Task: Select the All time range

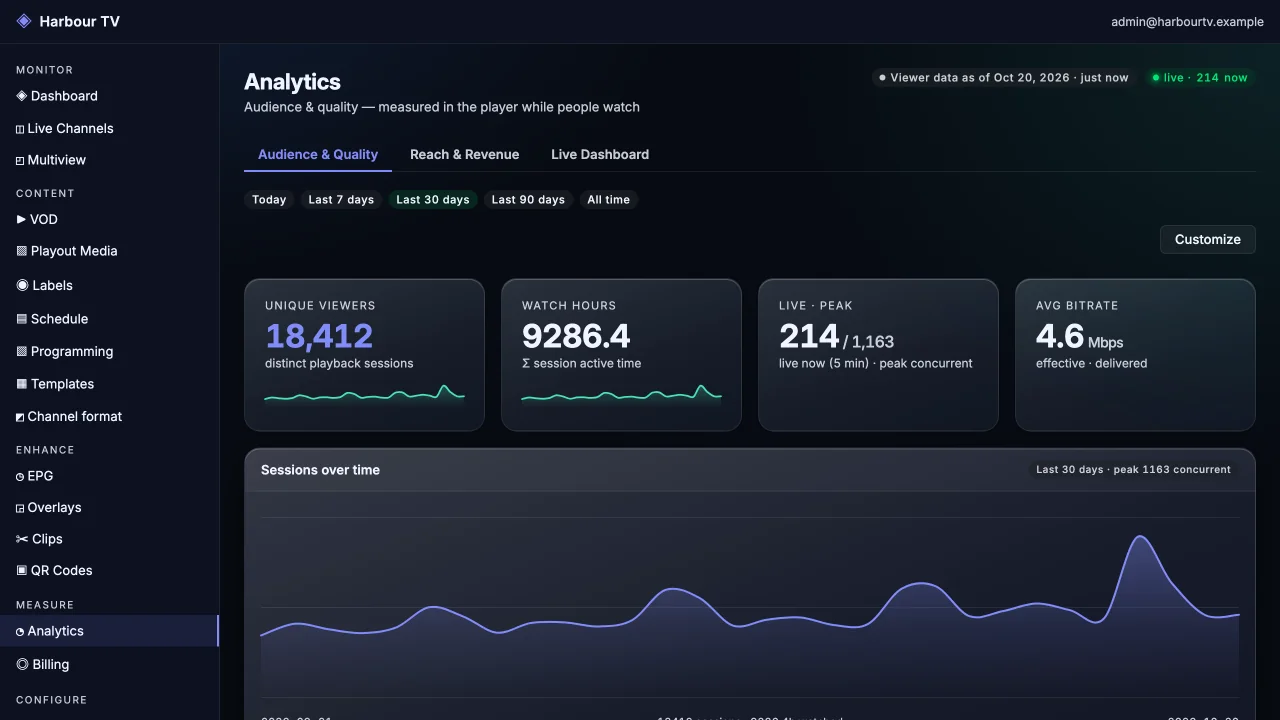Action: [609, 200]
